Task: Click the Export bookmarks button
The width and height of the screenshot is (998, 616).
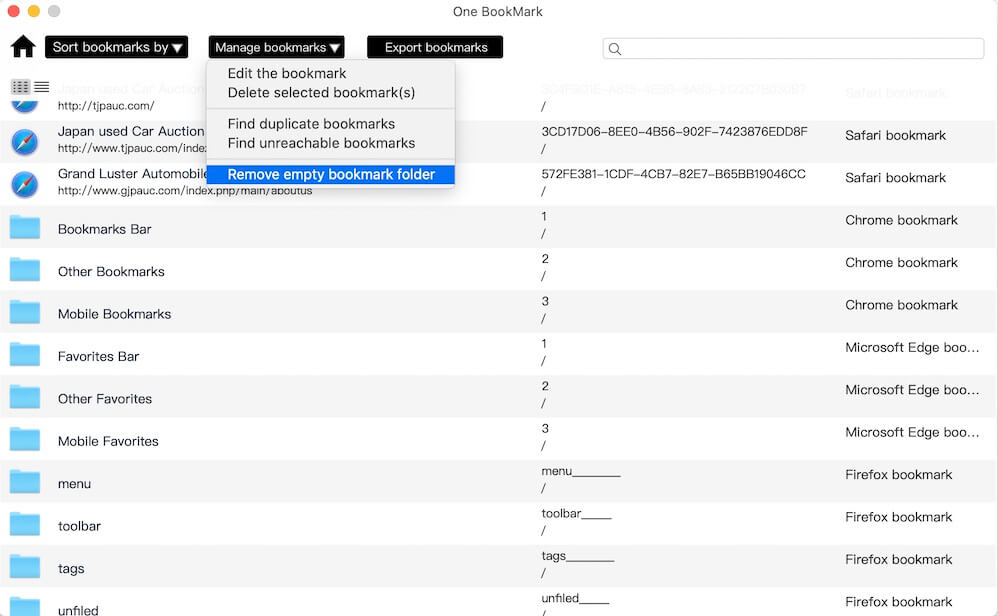Action: coord(435,47)
